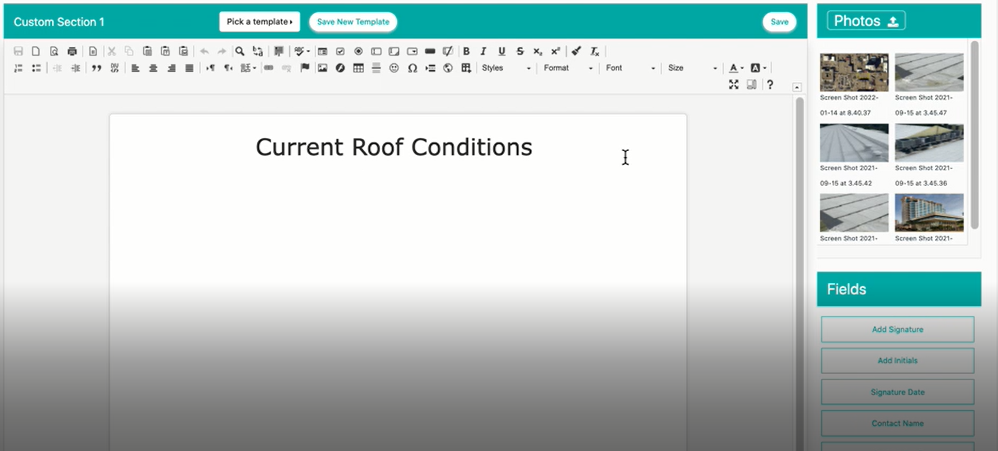Viewport: 998px width, 451px height.
Task: Toggle bold formatting
Action: pos(467,51)
